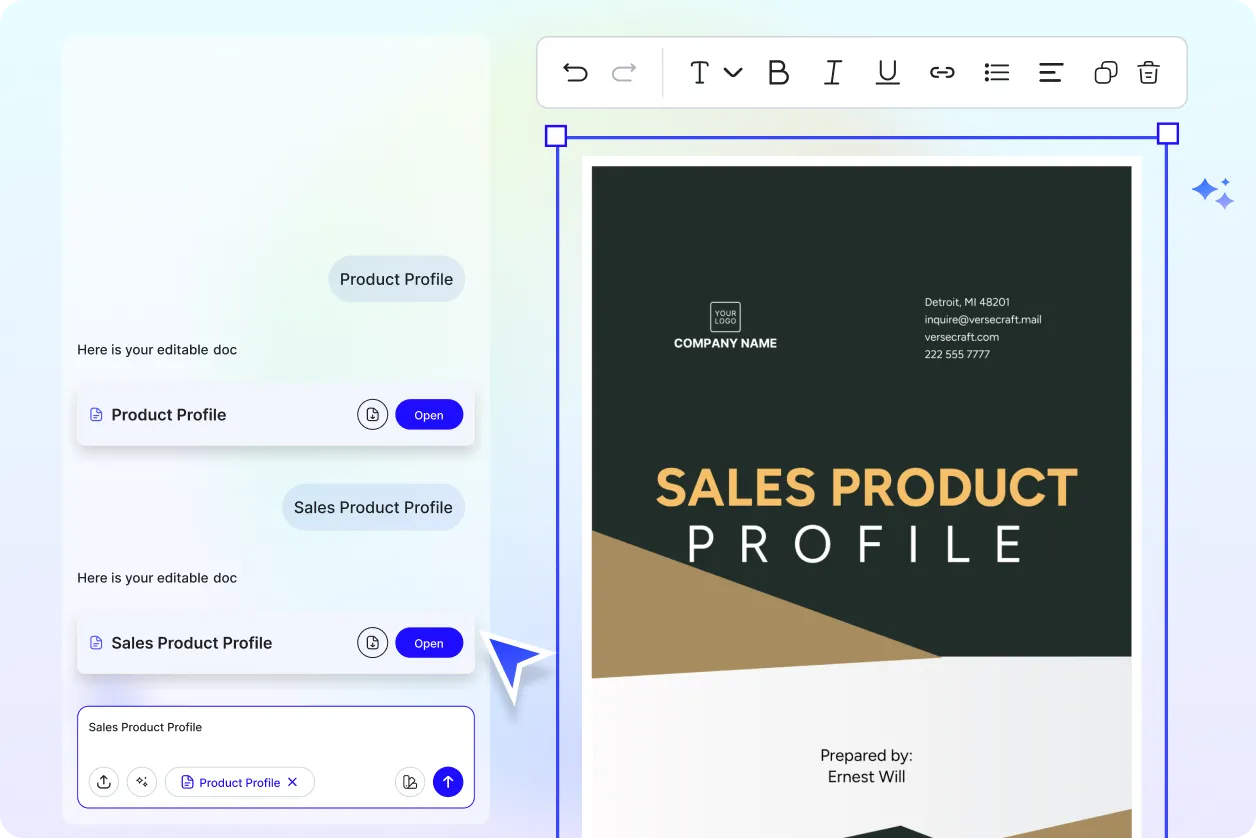Image resolution: width=1256 pixels, height=838 pixels.
Task: Open the Sales Product Profile document
Action: coord(429,643)
